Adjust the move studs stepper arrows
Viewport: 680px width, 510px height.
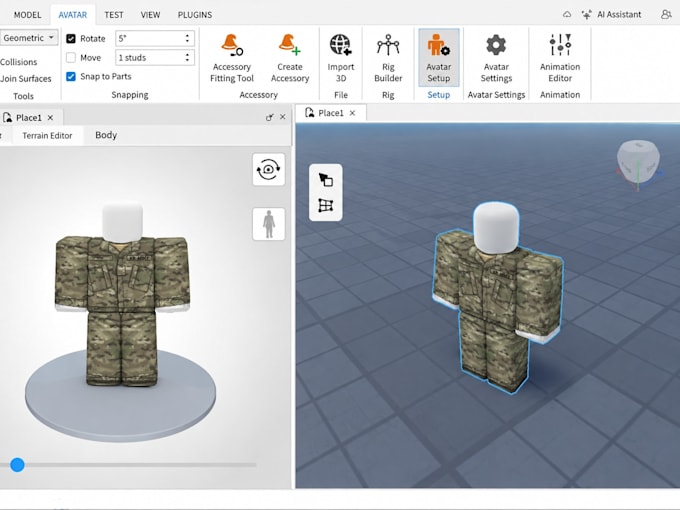(187, 57)
